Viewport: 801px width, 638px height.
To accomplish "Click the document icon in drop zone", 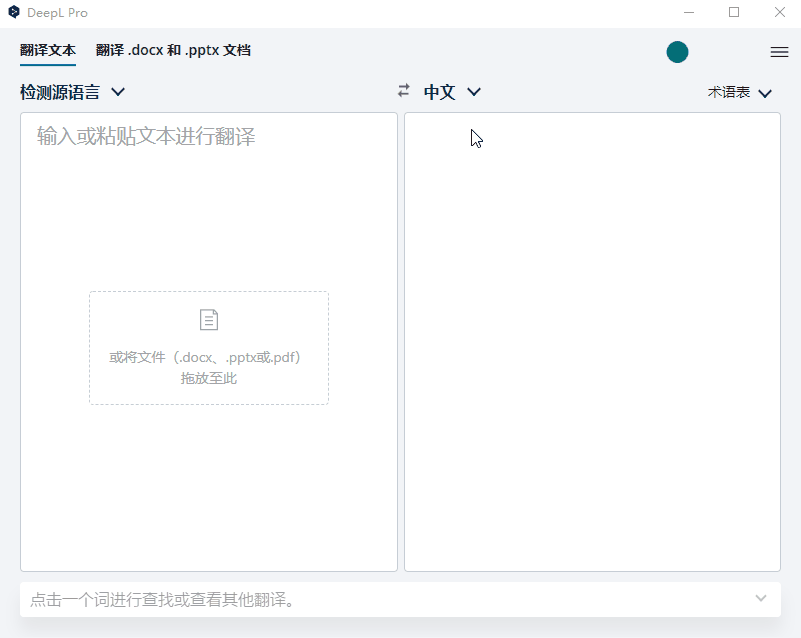I will 209,320.
